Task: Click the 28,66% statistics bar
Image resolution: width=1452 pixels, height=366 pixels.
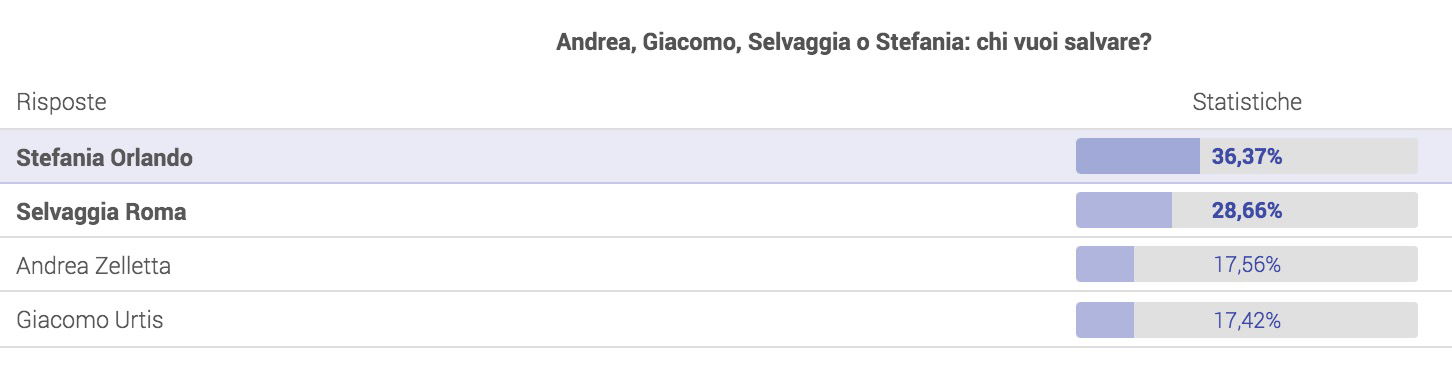Action: pos(1247,210)
